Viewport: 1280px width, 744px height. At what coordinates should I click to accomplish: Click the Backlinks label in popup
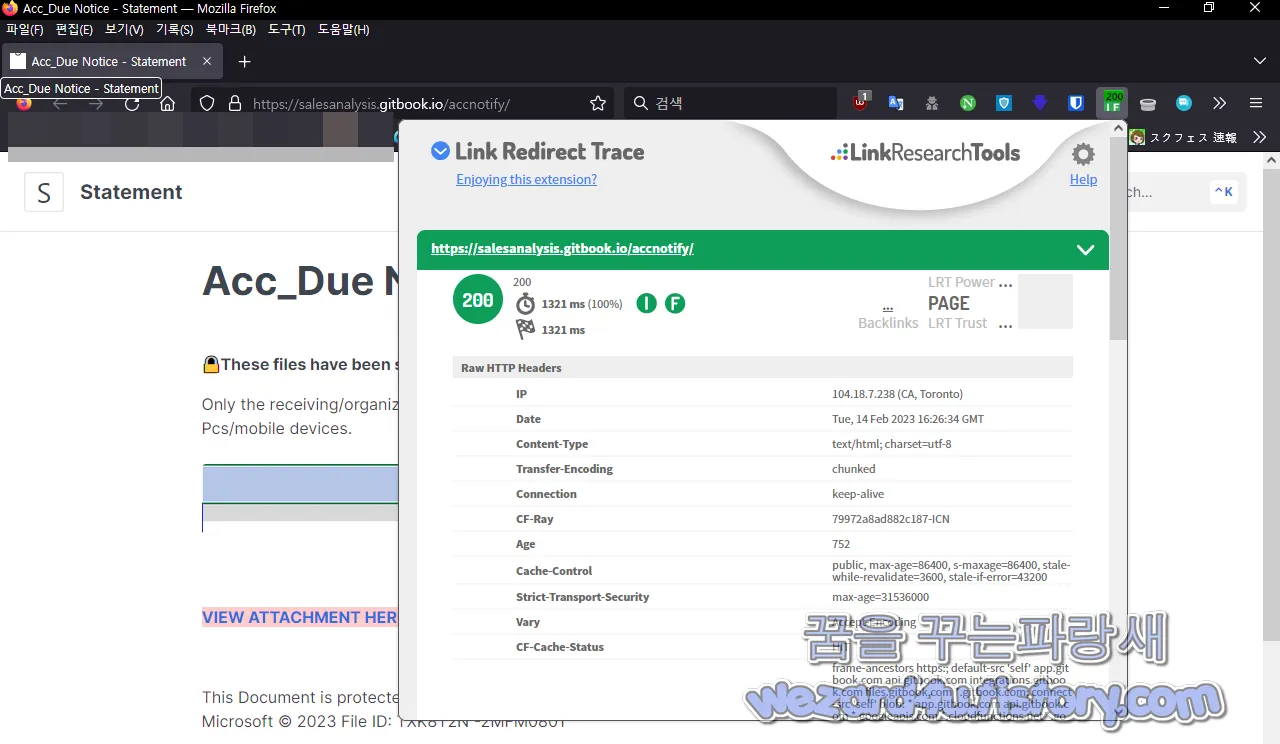point(888,323)
